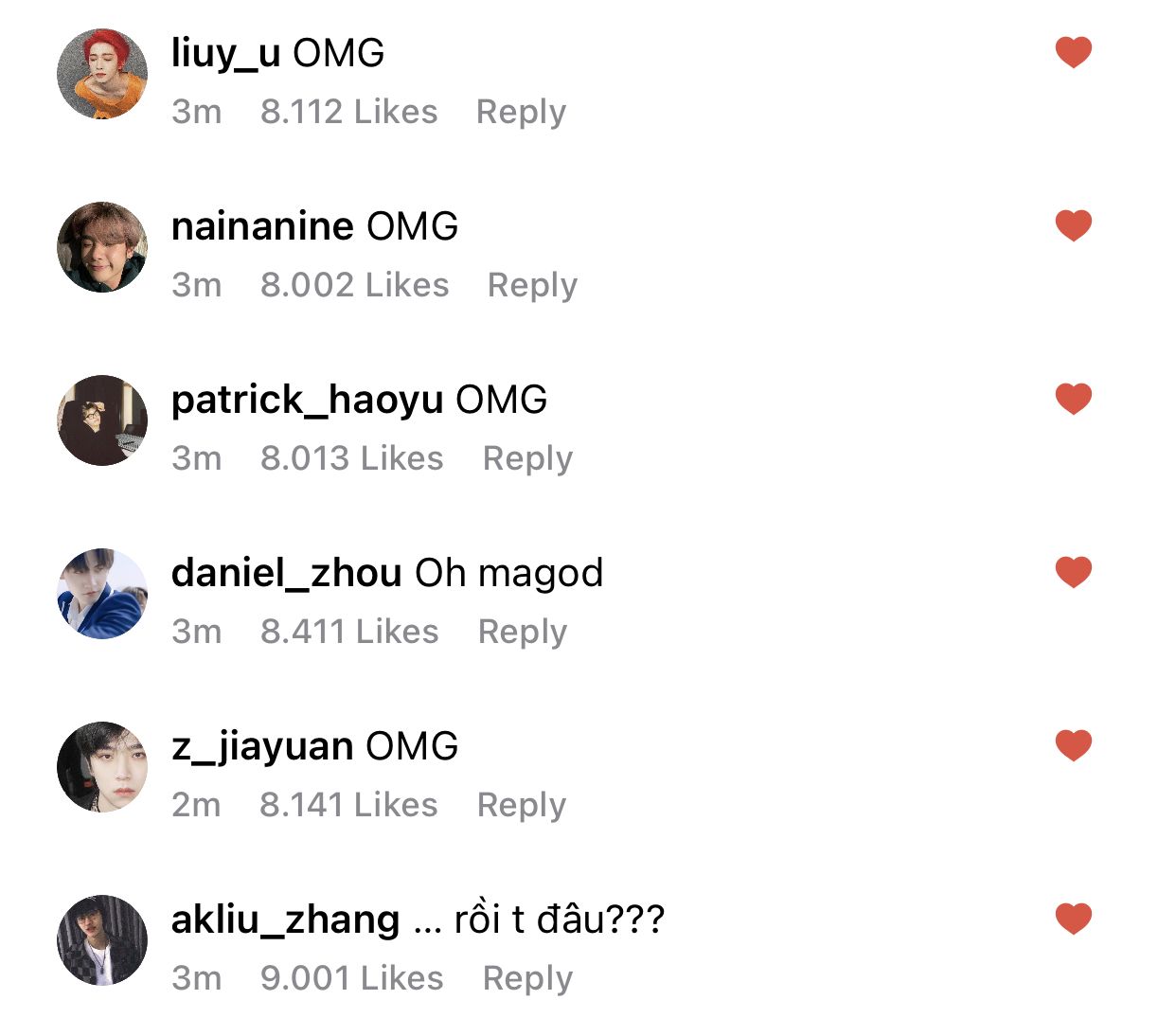Unlike akliu_zhang's comment with the heart

click(x=1074, y=919)
